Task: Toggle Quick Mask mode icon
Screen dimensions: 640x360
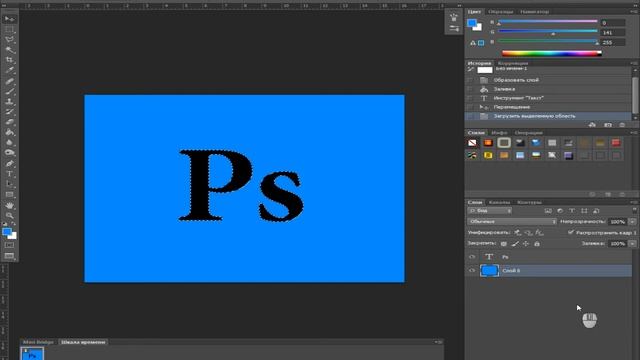Action: 9,245
